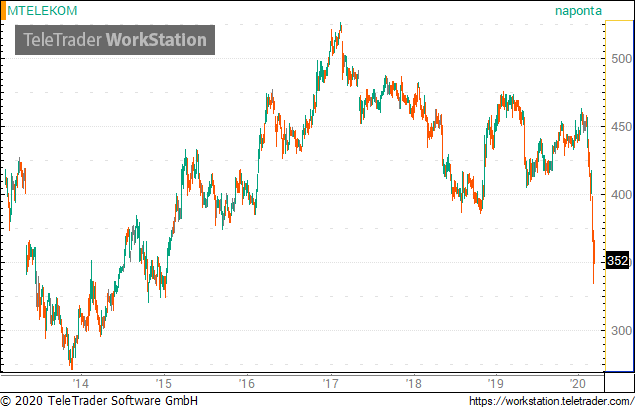Screen dimensions: 635x410
Task: Click the current price tag 352
Action: click(618, 261)
